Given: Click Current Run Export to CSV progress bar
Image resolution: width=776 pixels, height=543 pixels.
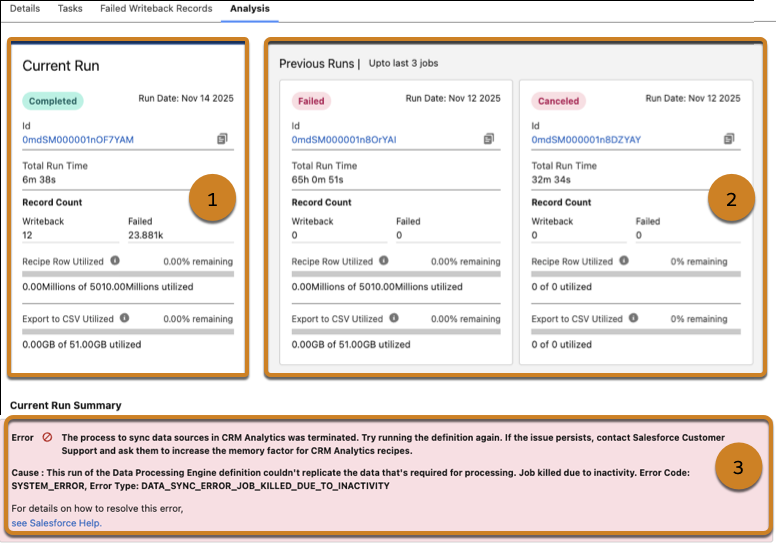Looking at the screenshot, I should (x=128, y=332).
